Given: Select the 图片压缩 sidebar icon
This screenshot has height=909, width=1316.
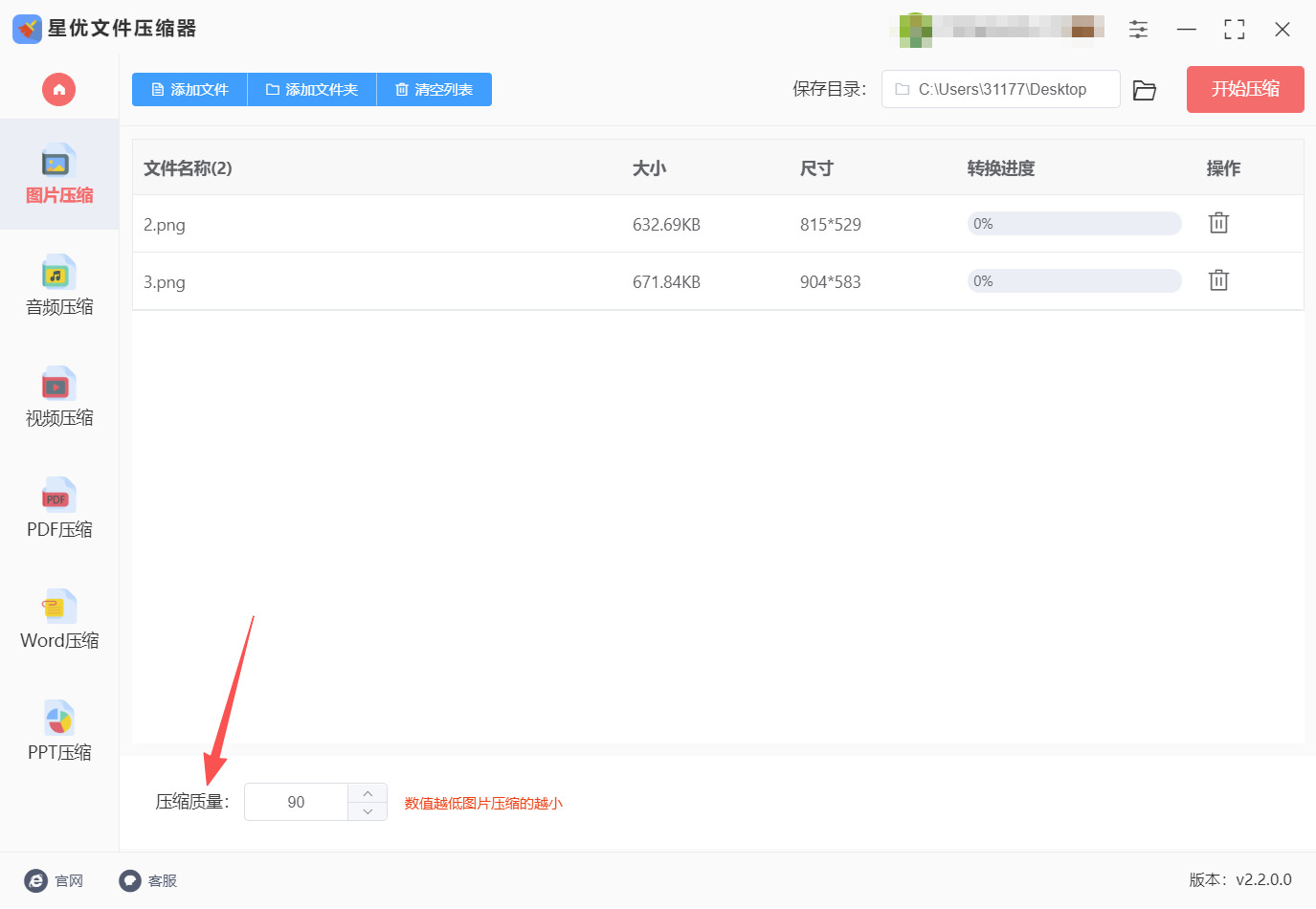Looking at the screenshot, I should click(x=57, y=175).
